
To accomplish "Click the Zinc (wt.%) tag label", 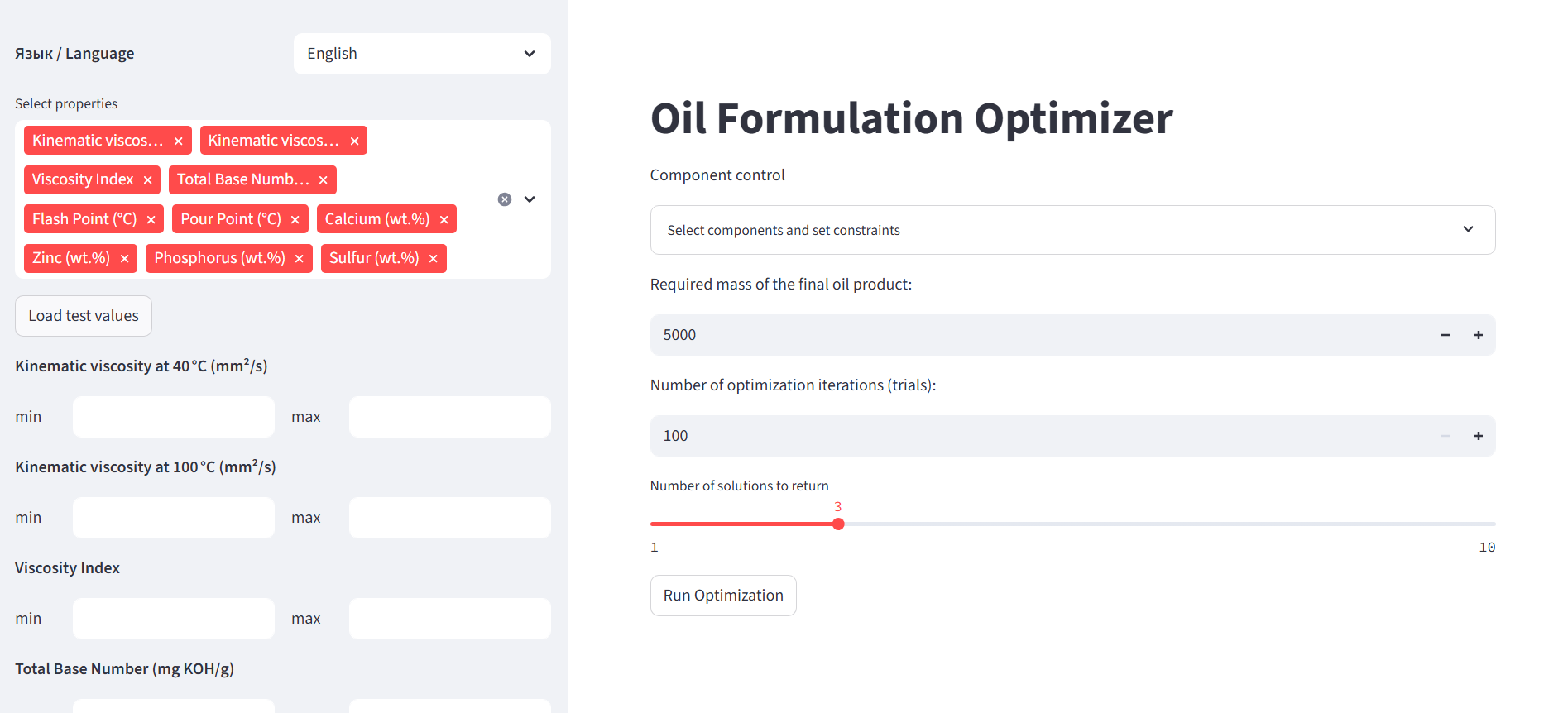I will tap(71, 258).
